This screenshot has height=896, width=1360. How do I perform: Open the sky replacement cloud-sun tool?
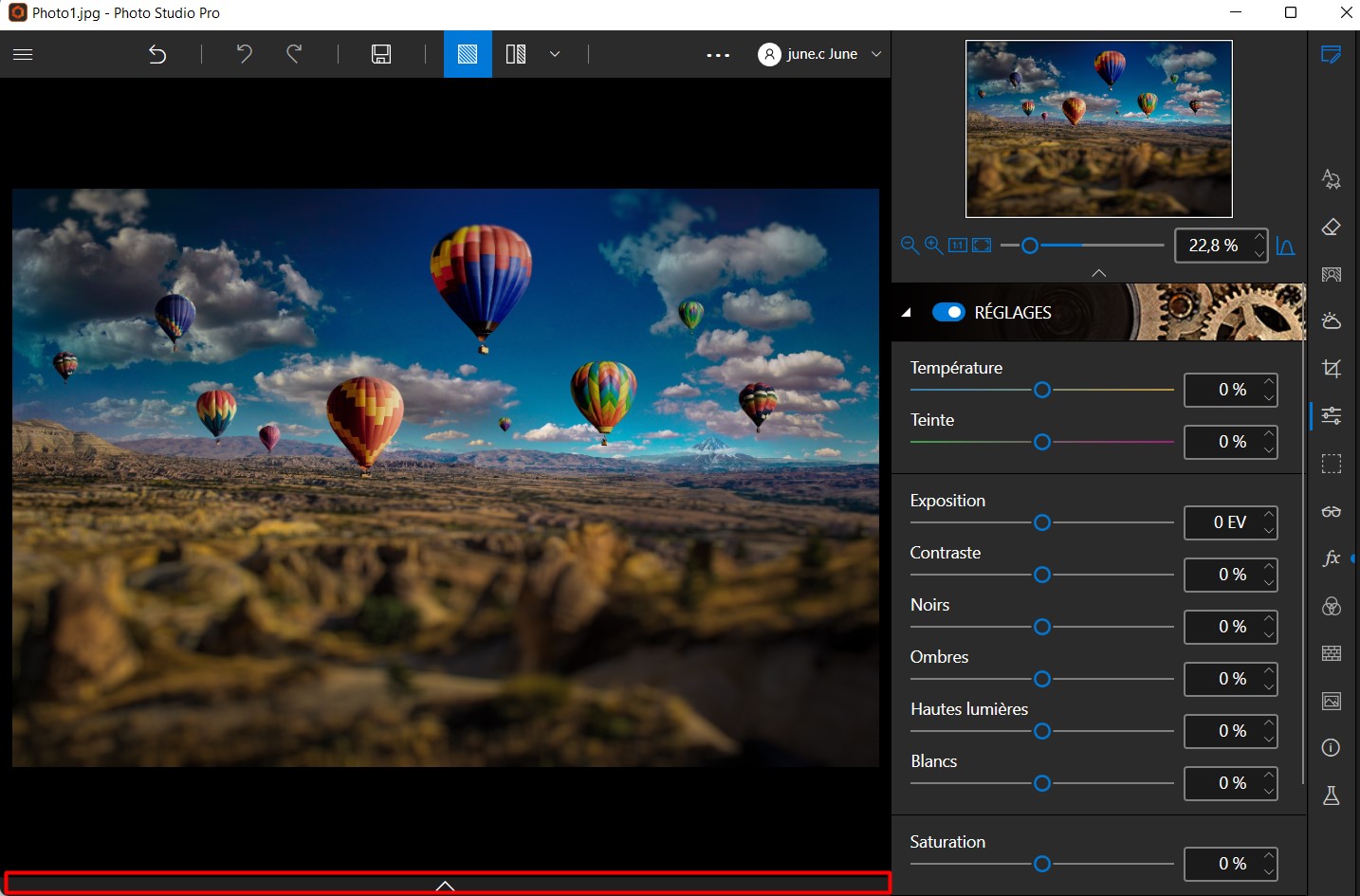pos(1332,320)
